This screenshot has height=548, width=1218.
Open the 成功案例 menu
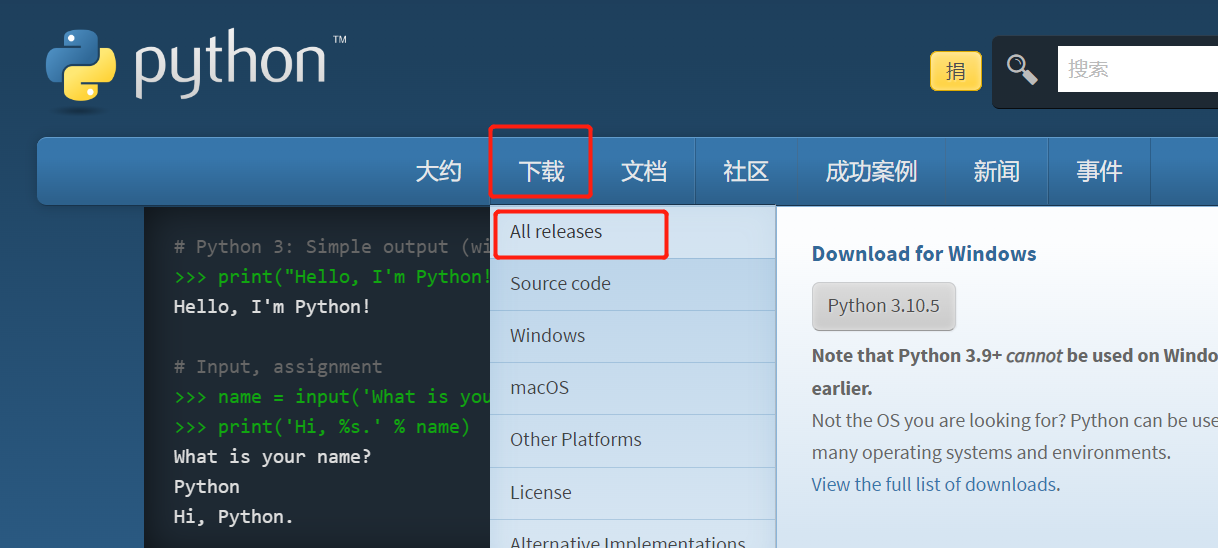click(871, 171)
